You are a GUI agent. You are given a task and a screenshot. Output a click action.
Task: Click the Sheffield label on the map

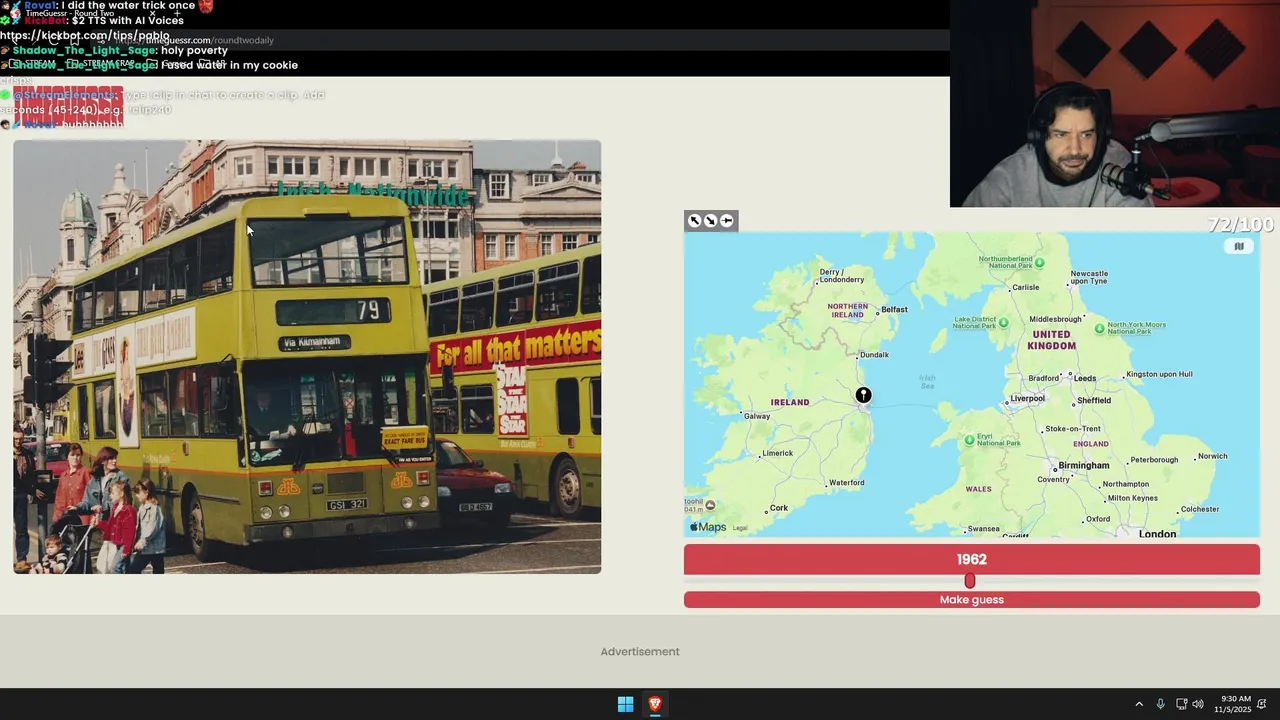tap(1094, 400)
